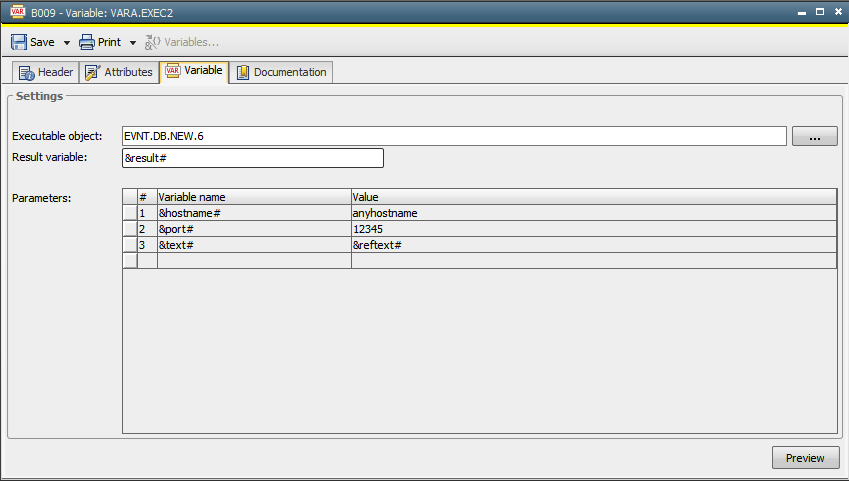Click the value cell containing 12345

click(593, 229)
